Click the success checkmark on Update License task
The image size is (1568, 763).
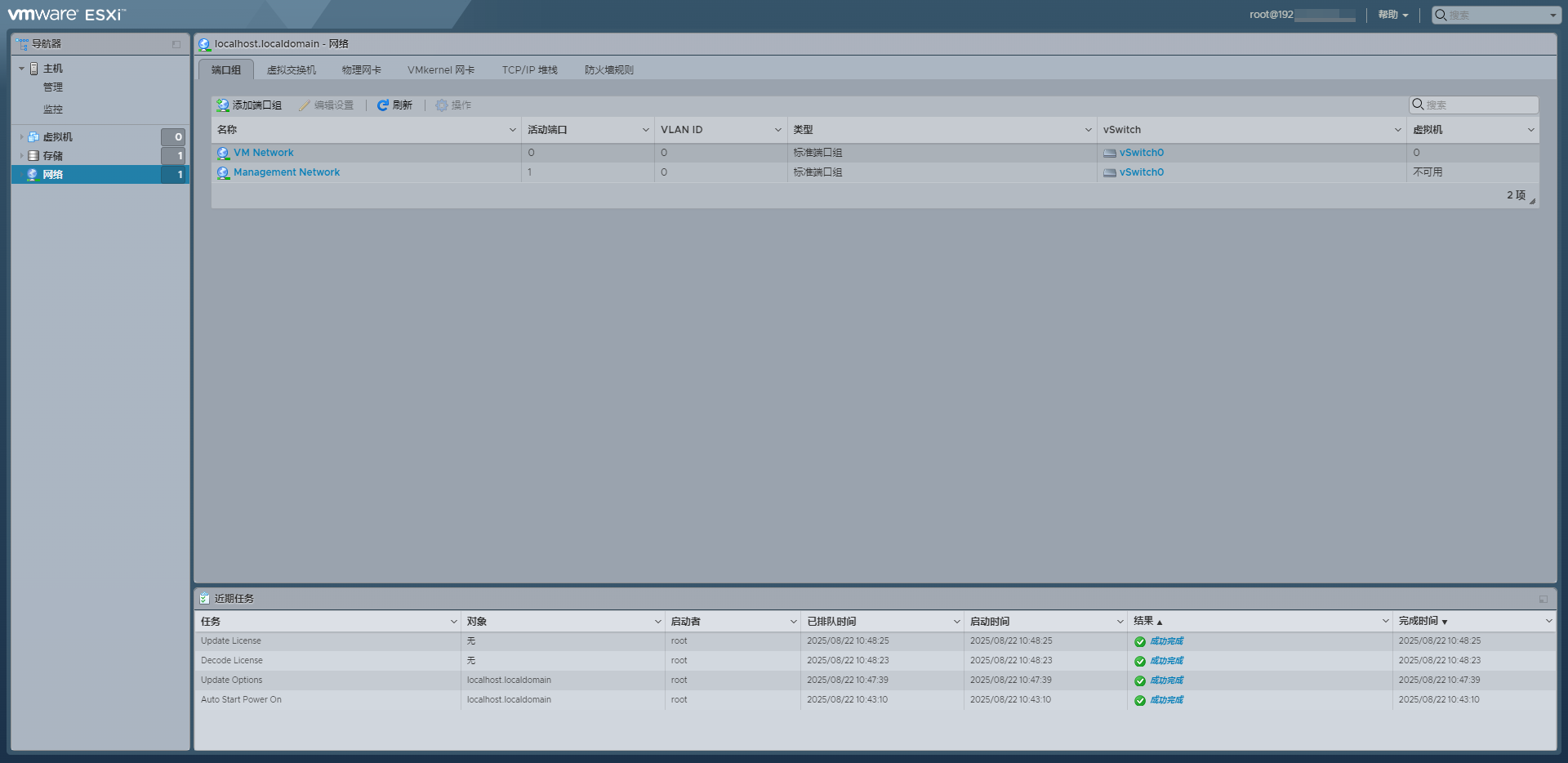(x=1139, y=640)
